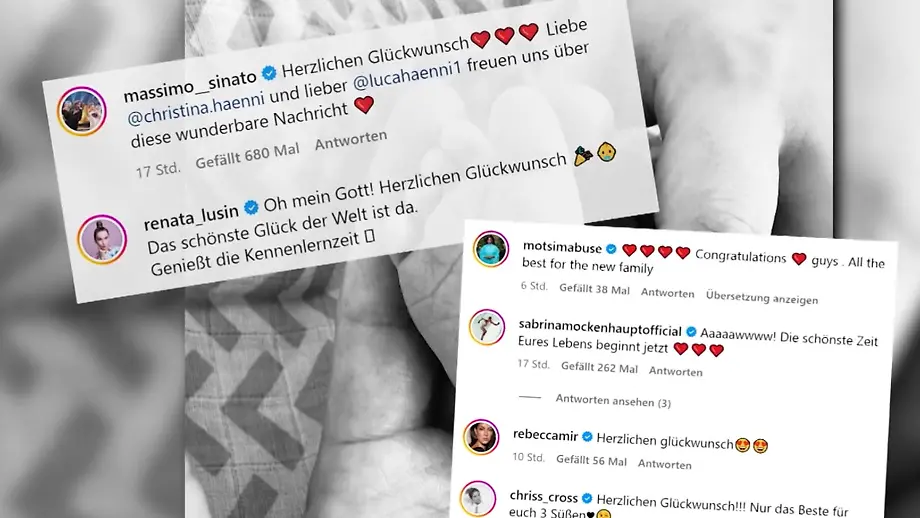The image size is (920, 518).
Task: View likes 'Gefällt 262 Mal'
Action: click(599, 367)
